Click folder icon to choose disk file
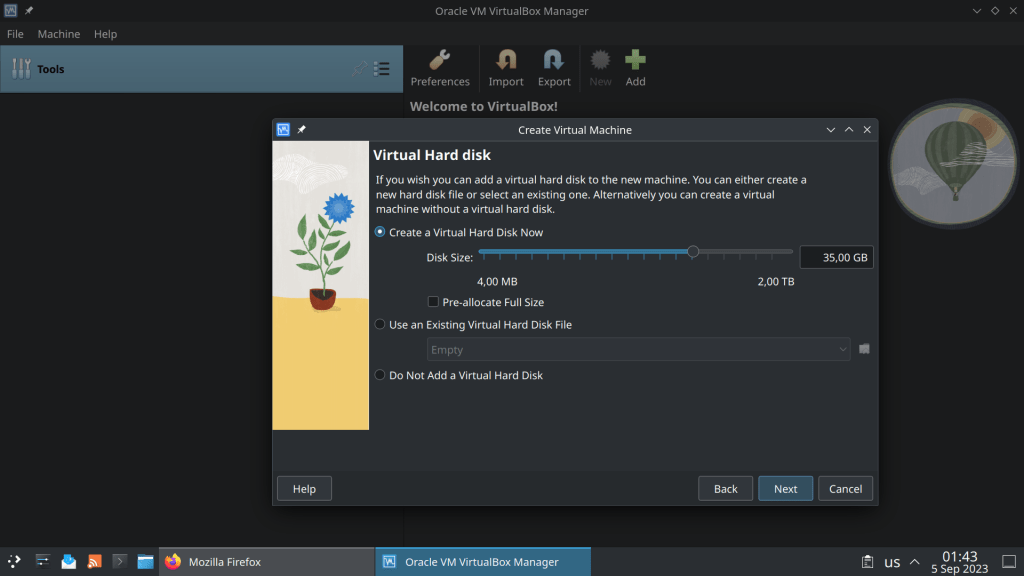The image size is (1024, 576). click(865, 349)
